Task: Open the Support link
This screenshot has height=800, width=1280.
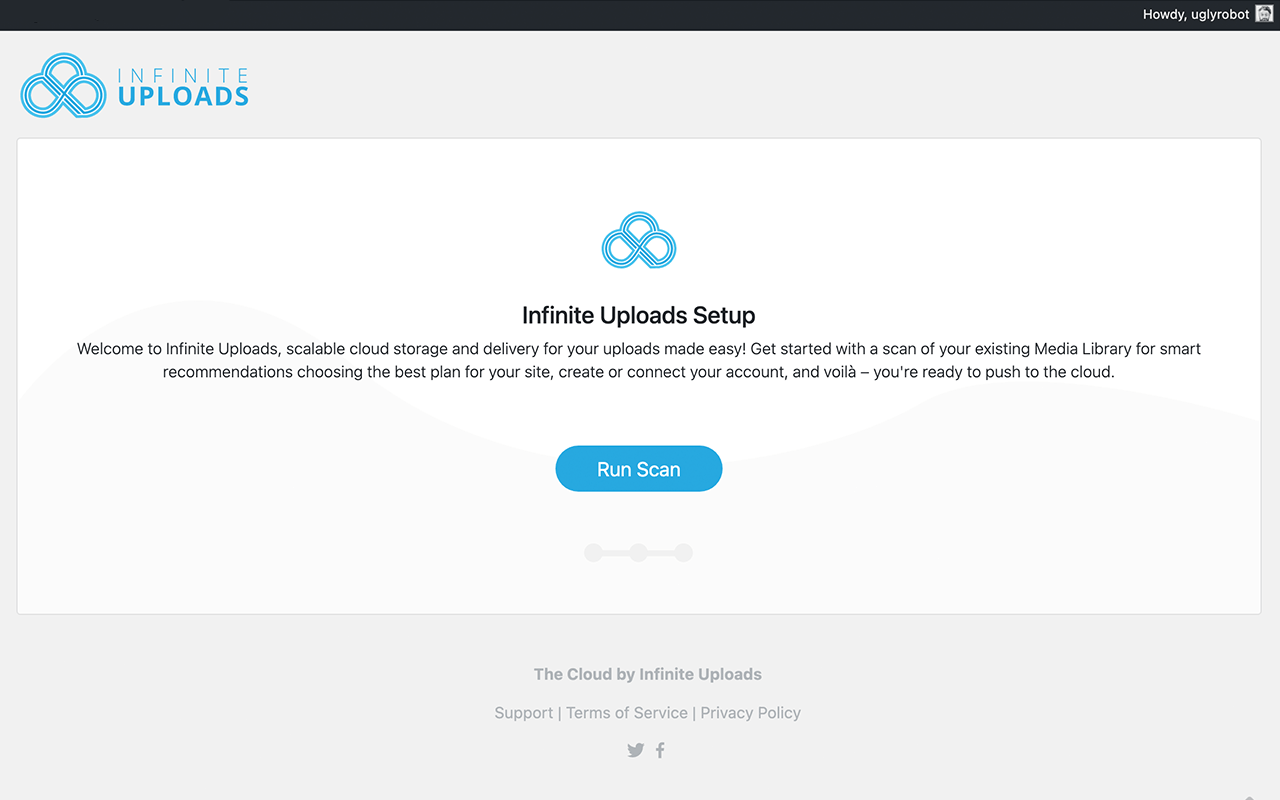Action: [x=523, y=713]
